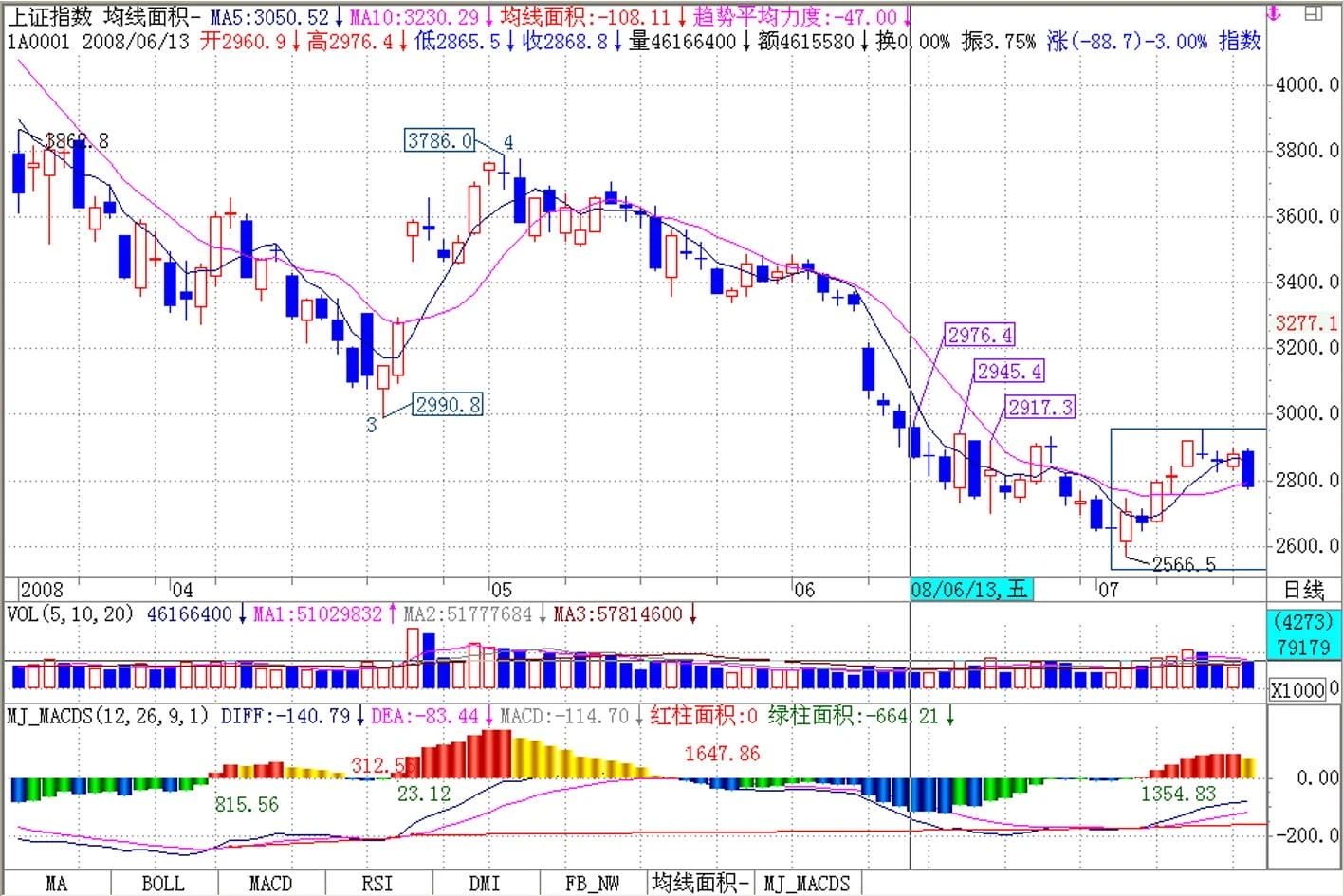
Task: Select the 均线面积- indicator tab
Action: 700,884
